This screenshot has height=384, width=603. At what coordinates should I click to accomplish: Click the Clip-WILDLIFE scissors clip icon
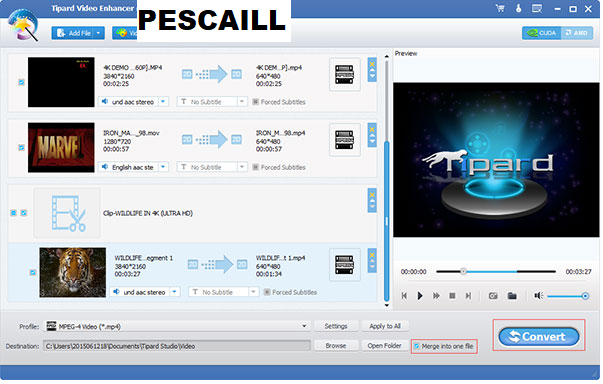[x=67, y=213]
